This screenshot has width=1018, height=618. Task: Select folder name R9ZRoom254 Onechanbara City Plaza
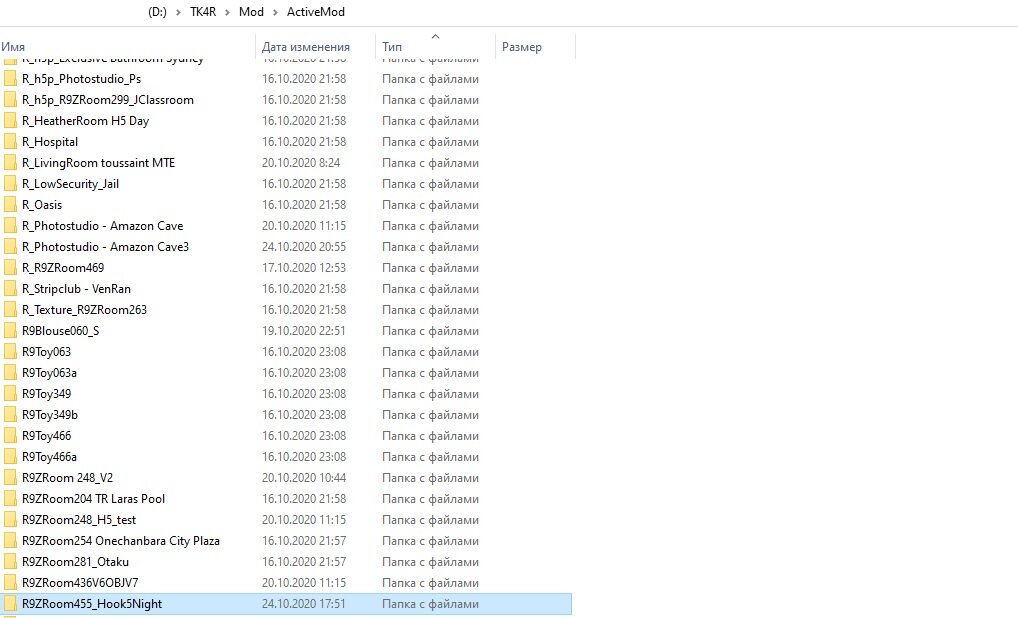click(121, 541)
